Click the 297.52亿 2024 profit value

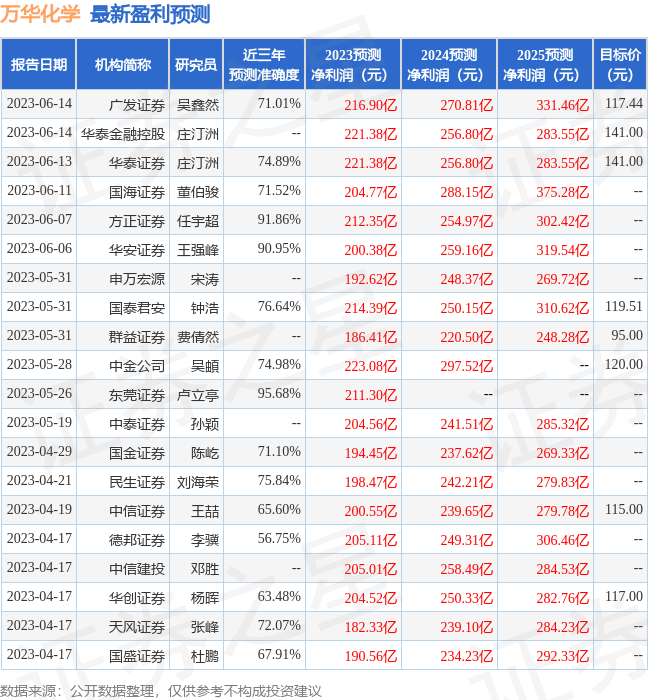[x=466, y=366]
